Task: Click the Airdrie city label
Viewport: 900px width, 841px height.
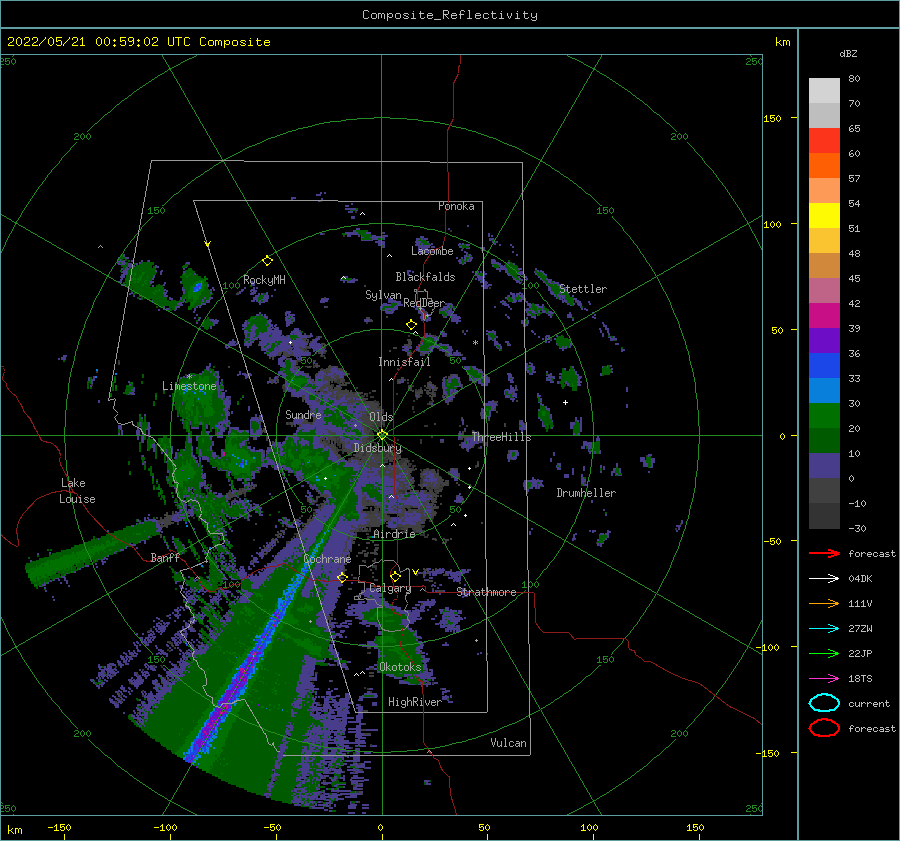Action: [394, 534]
